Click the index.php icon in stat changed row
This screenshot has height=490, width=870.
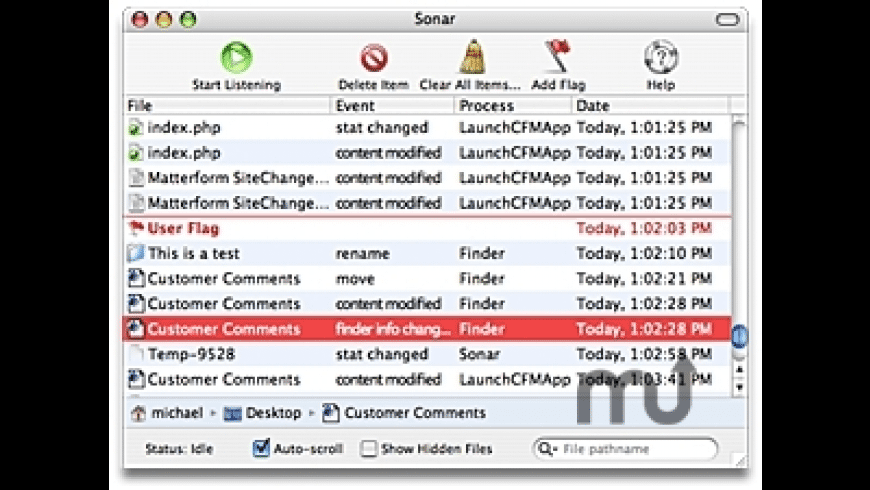click(x=135, y=127)
